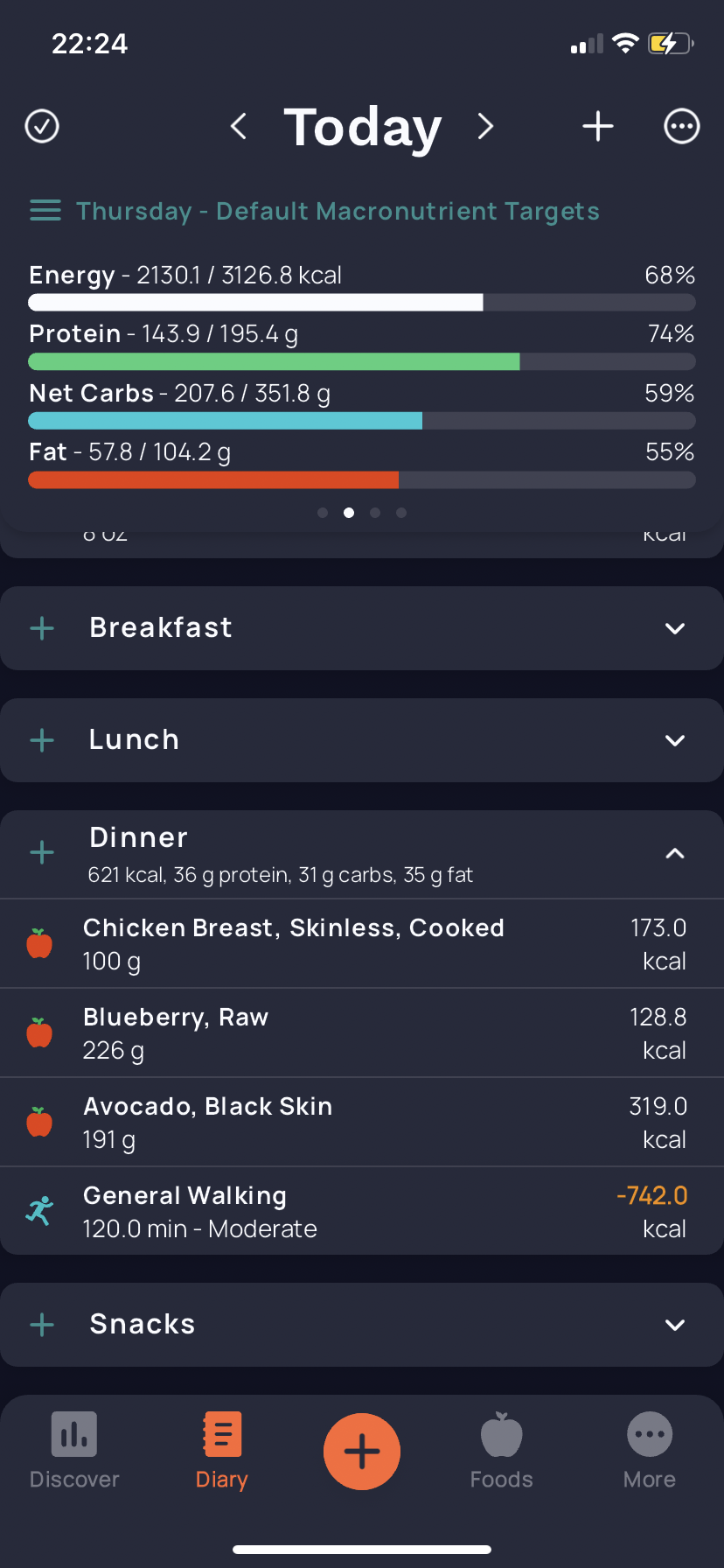Select the General Walking exercise entry
The height and width of the screenshot is (1568, 724).
[362, 1212]
